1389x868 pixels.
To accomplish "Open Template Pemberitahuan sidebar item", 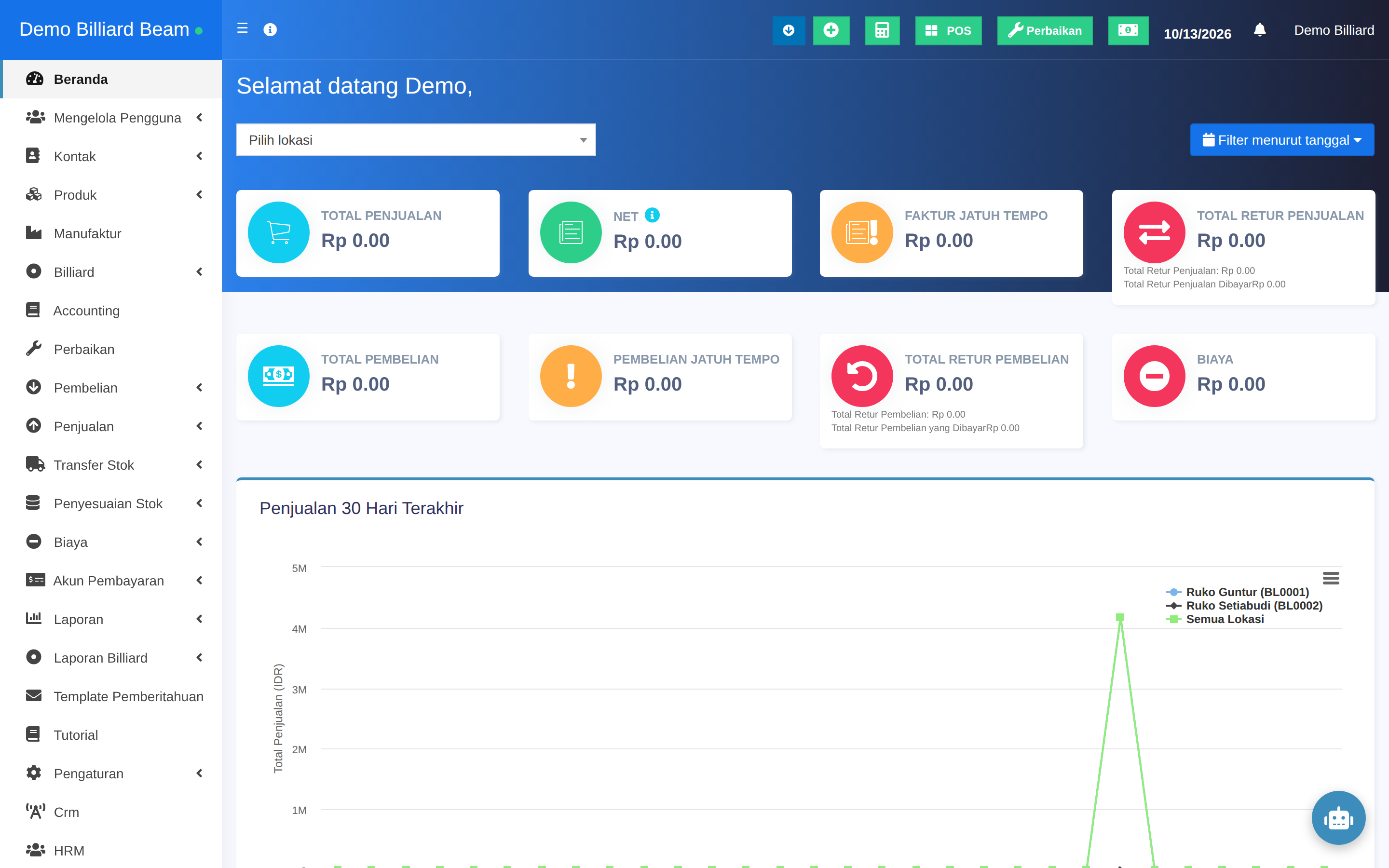I will [111, 696].
